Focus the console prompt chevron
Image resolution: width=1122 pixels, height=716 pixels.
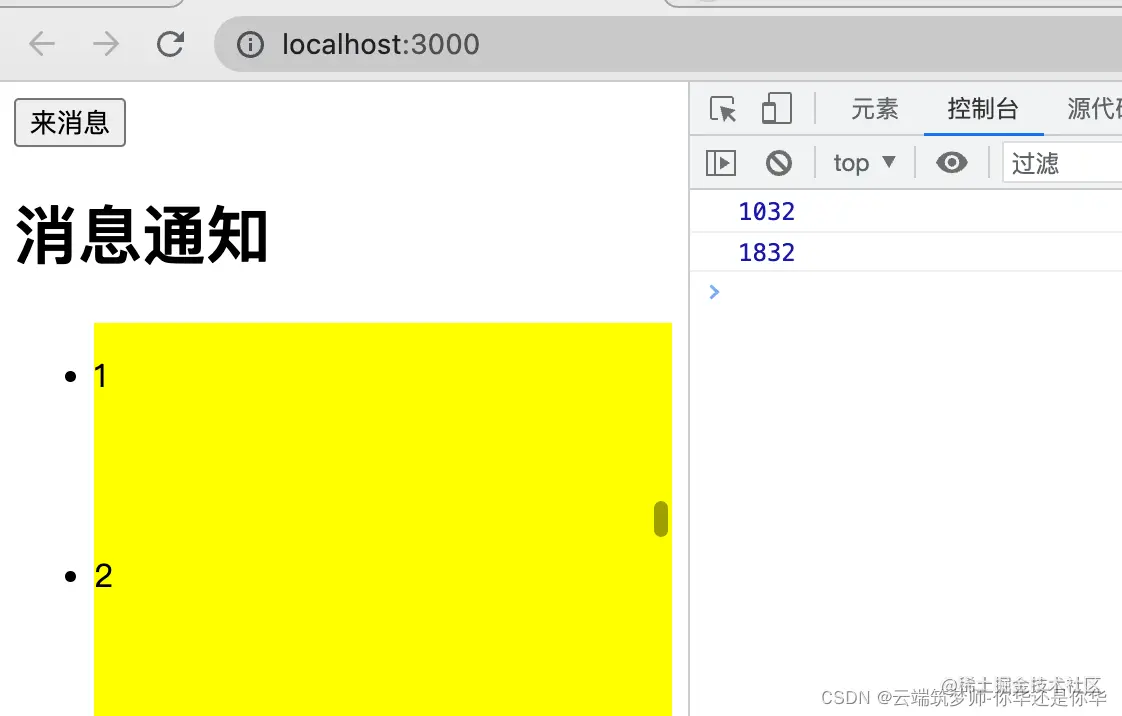(x=714, y=292)
